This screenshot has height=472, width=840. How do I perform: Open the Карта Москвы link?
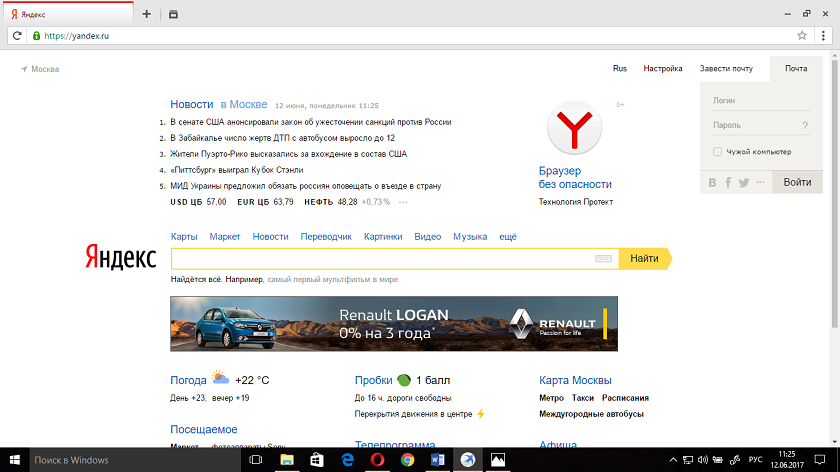[x=575, y=380]
